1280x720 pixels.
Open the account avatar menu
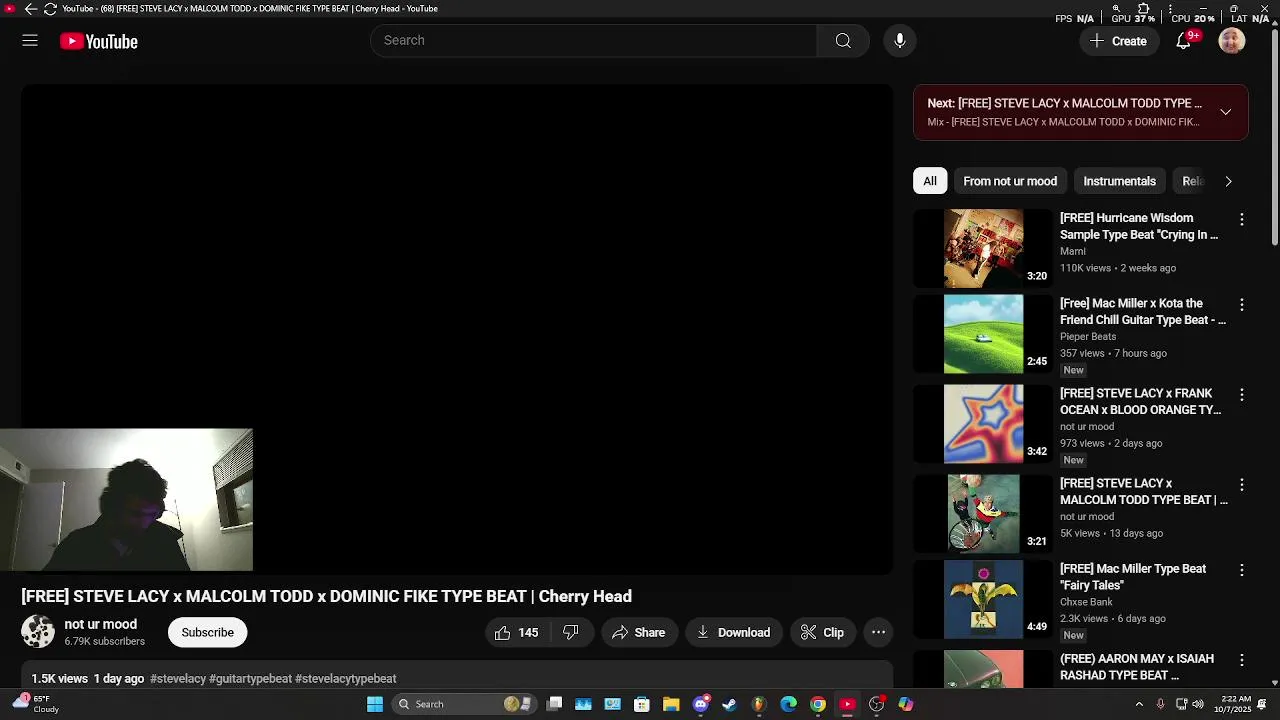pos(1232,41)
